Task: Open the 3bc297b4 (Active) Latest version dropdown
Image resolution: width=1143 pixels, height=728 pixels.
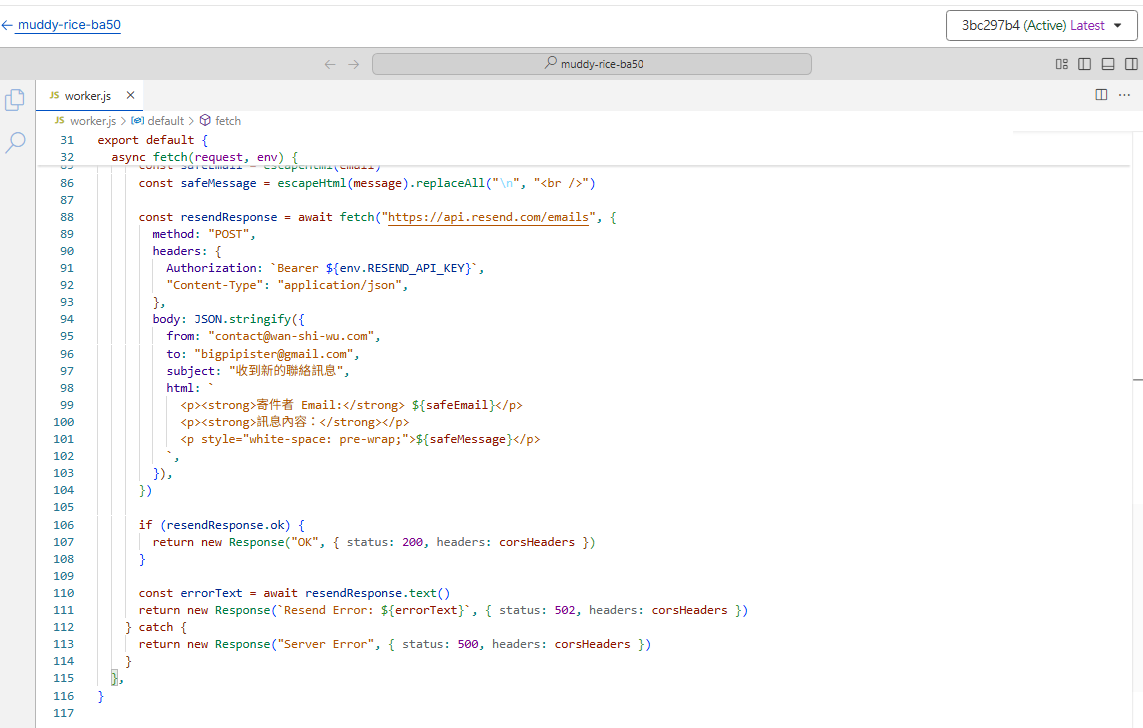Action: [1040, 26]
